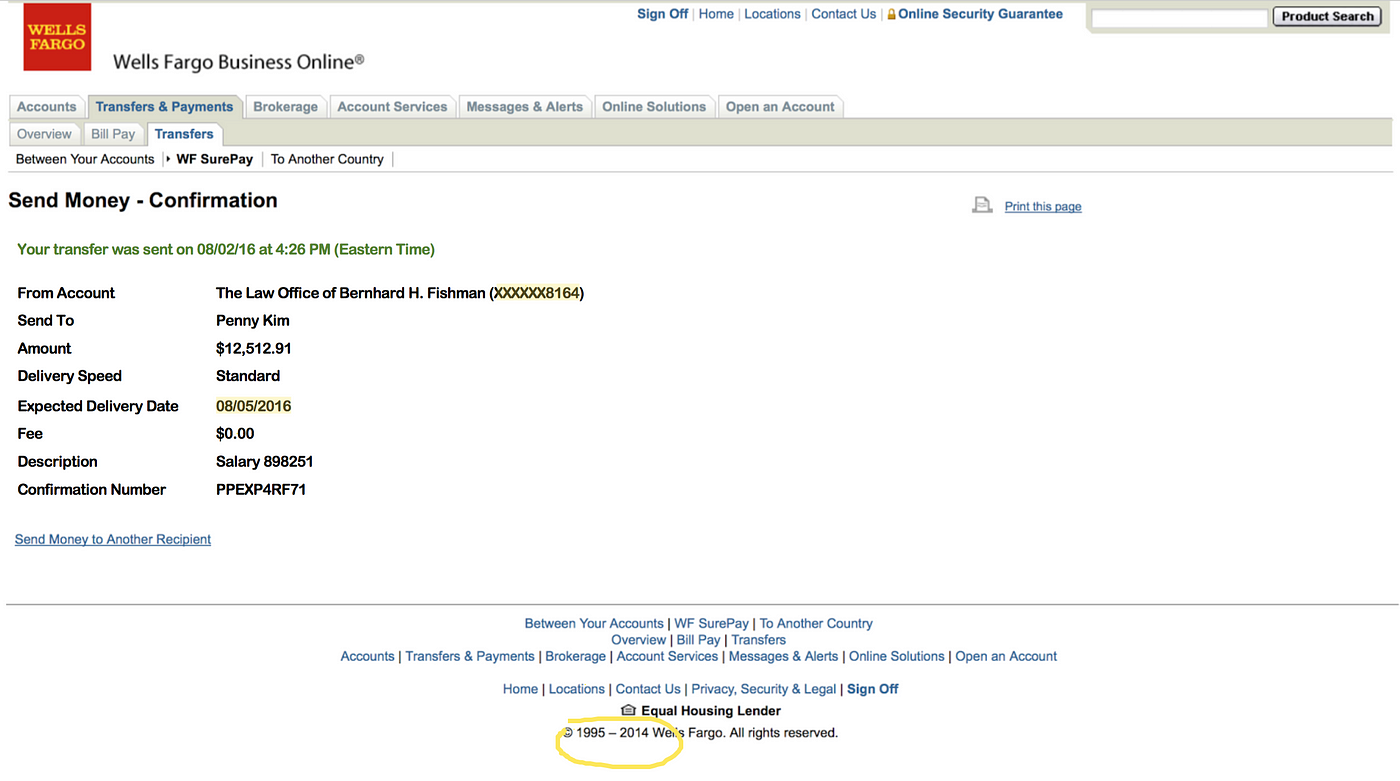Click the footer Brokerage link
1400x781 pixels.
pyautogui.click(x=575, y=656)
